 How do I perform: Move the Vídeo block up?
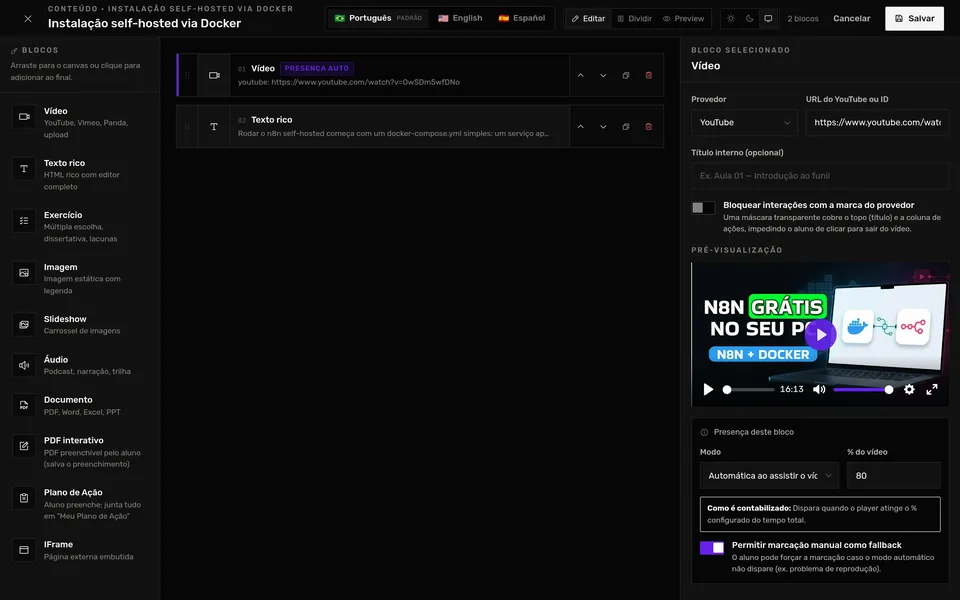pos(580,75)
